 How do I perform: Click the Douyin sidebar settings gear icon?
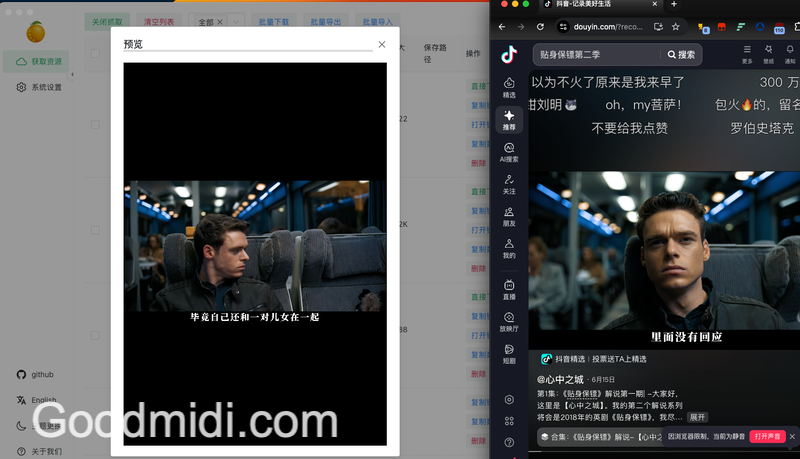509,399
